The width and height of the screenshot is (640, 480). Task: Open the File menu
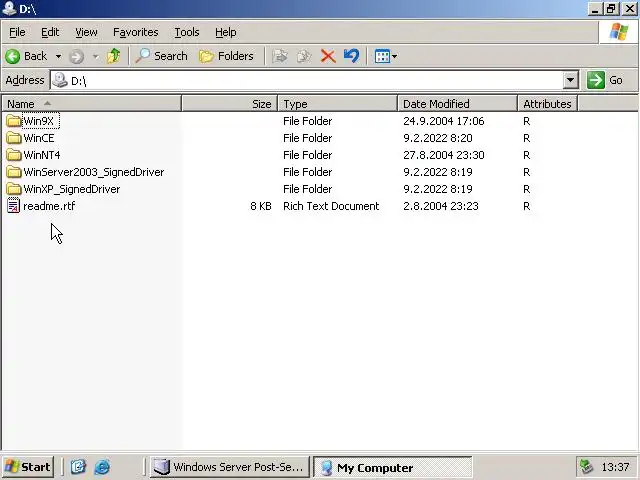coord(17,32)
